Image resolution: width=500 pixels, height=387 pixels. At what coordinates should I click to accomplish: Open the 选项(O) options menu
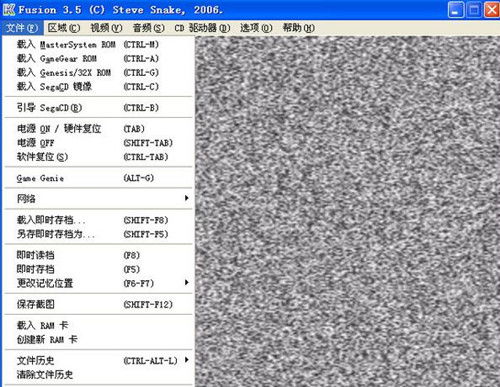256,28
